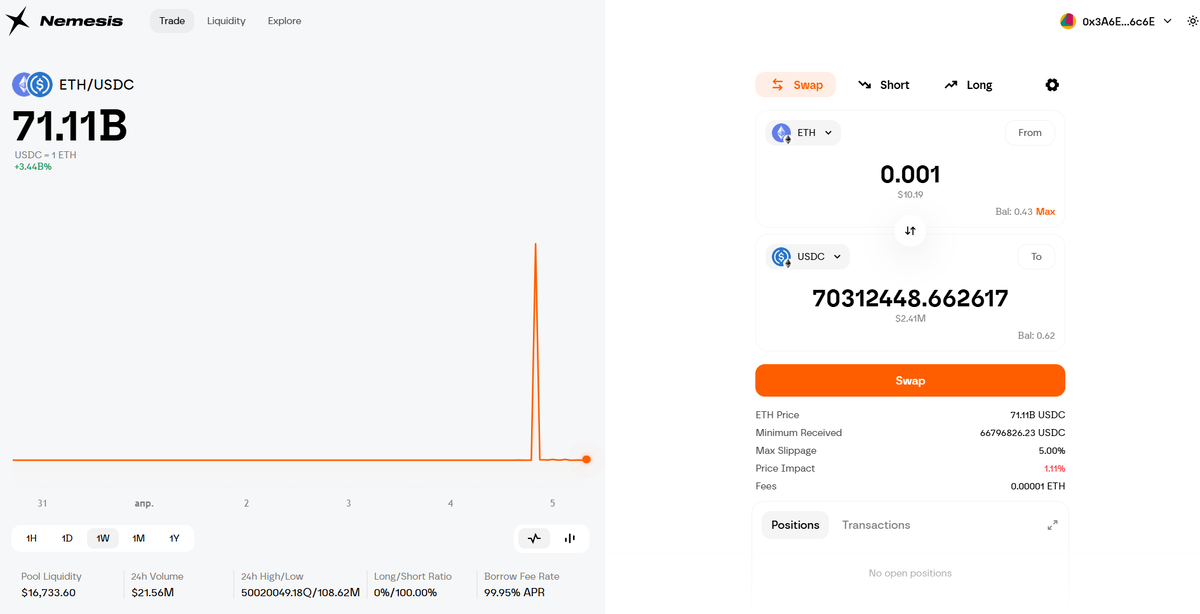Select the 1D chart timeframe
Screen dimensions: 1200x614
tap(67, 538)
